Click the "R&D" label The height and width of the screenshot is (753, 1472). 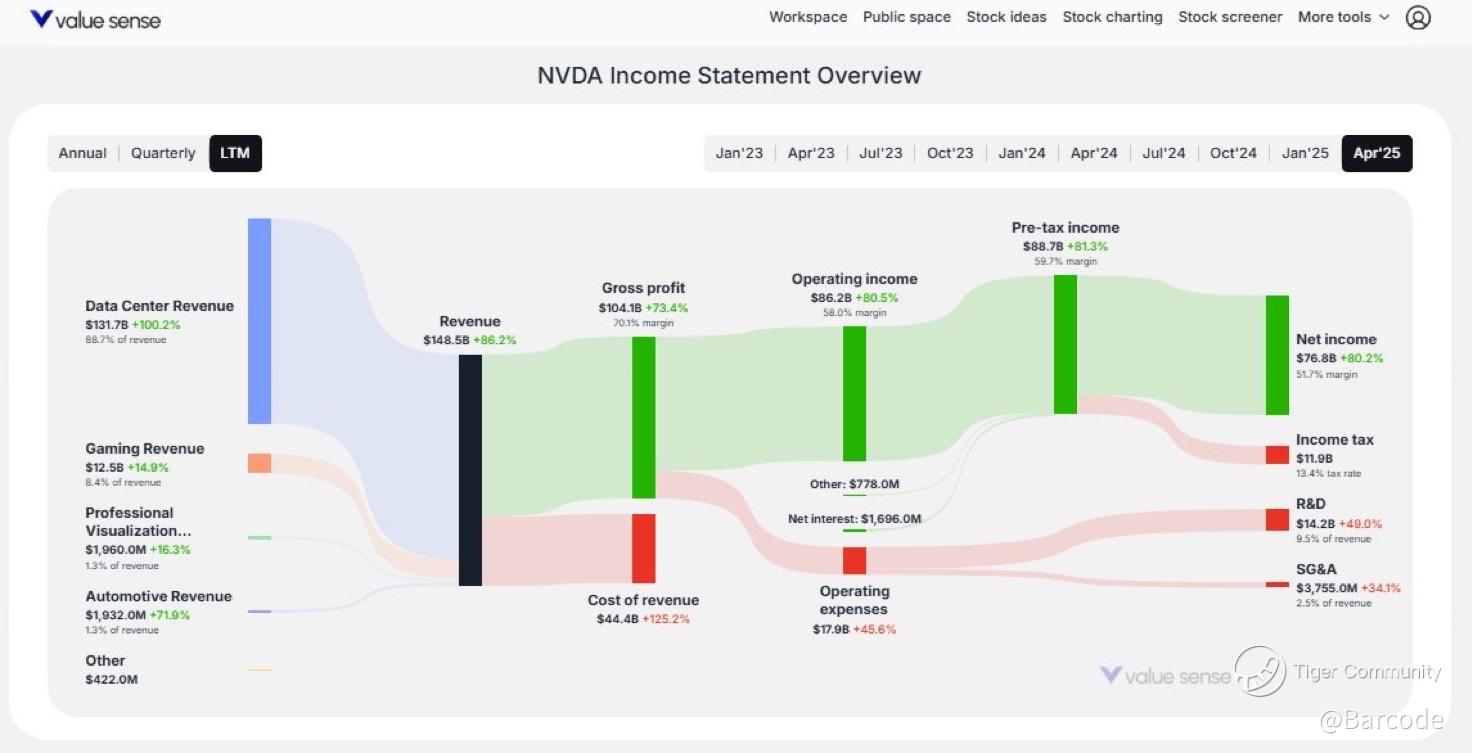[x=1310, y=504]
